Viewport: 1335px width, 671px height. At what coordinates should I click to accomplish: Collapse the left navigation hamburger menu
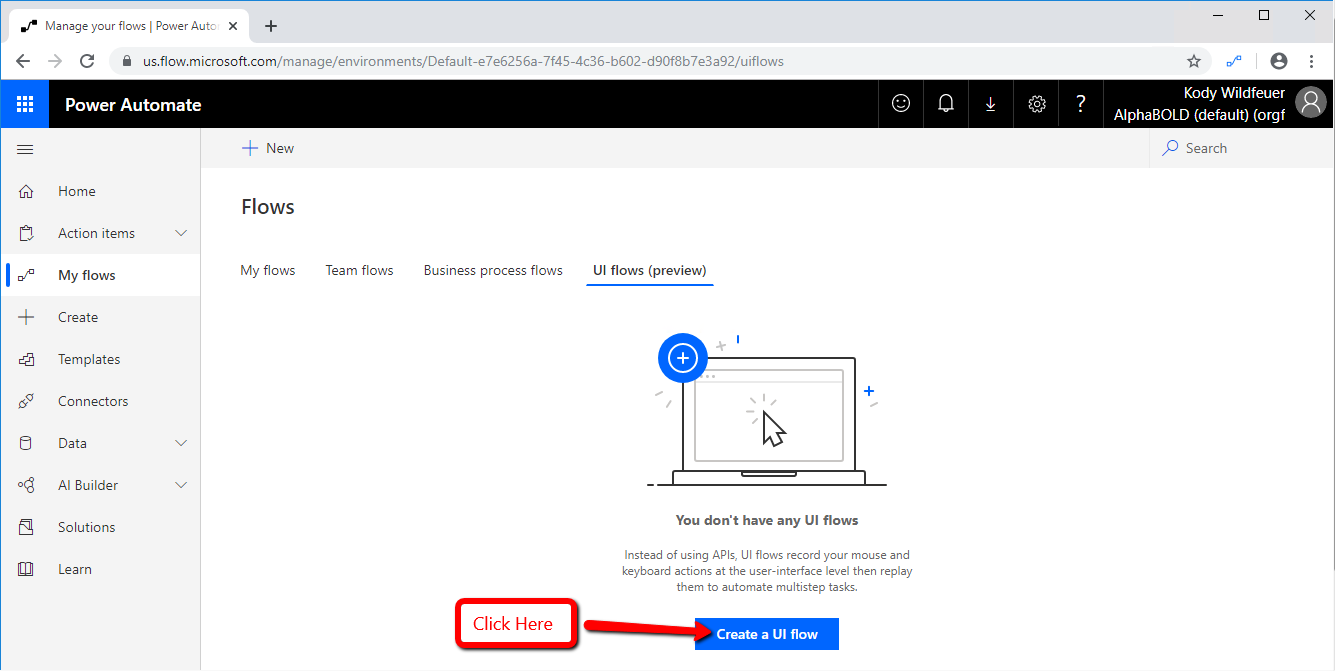pyautogui.click(x=25, y=149)
